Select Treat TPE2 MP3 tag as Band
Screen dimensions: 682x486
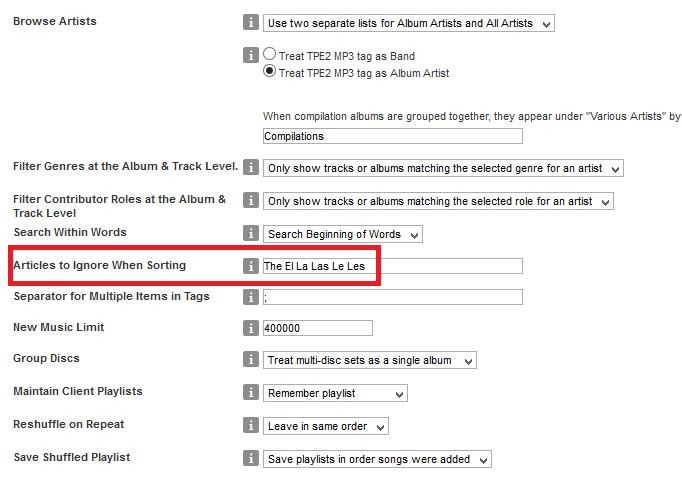pyautogui.click(x=270, y=55)
